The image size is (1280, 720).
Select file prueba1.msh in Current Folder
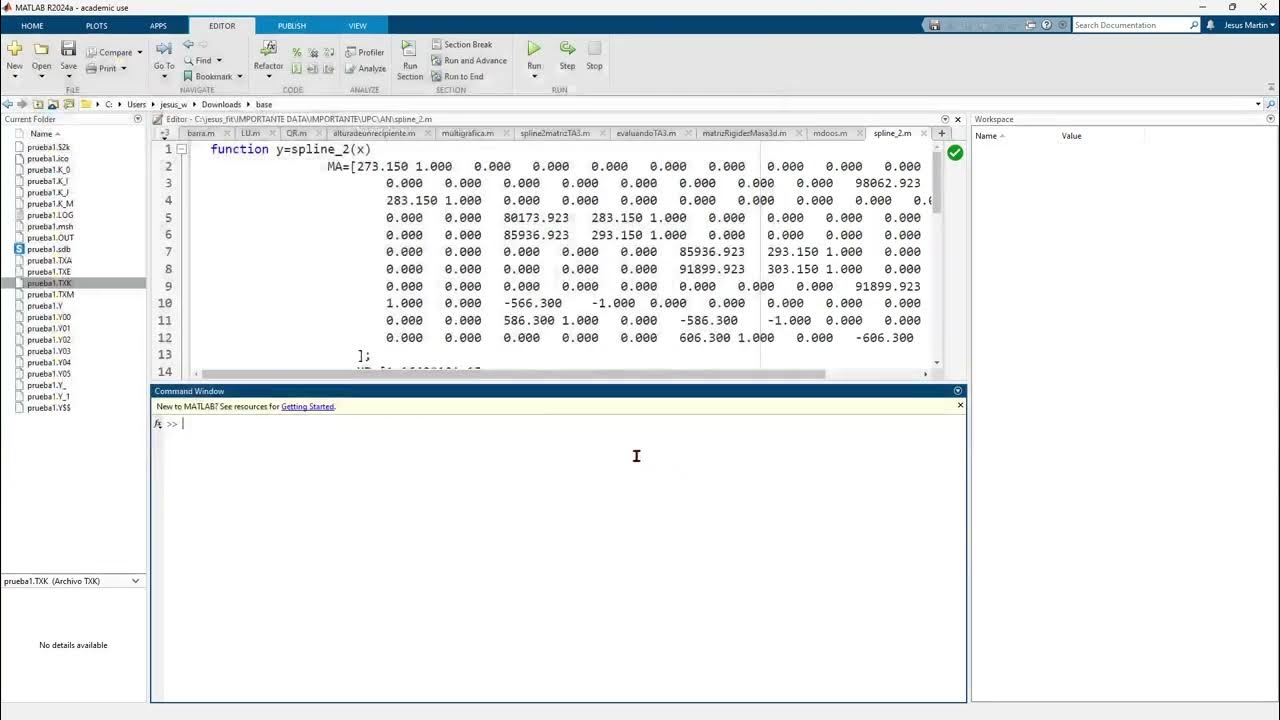[x=50, y=227]
